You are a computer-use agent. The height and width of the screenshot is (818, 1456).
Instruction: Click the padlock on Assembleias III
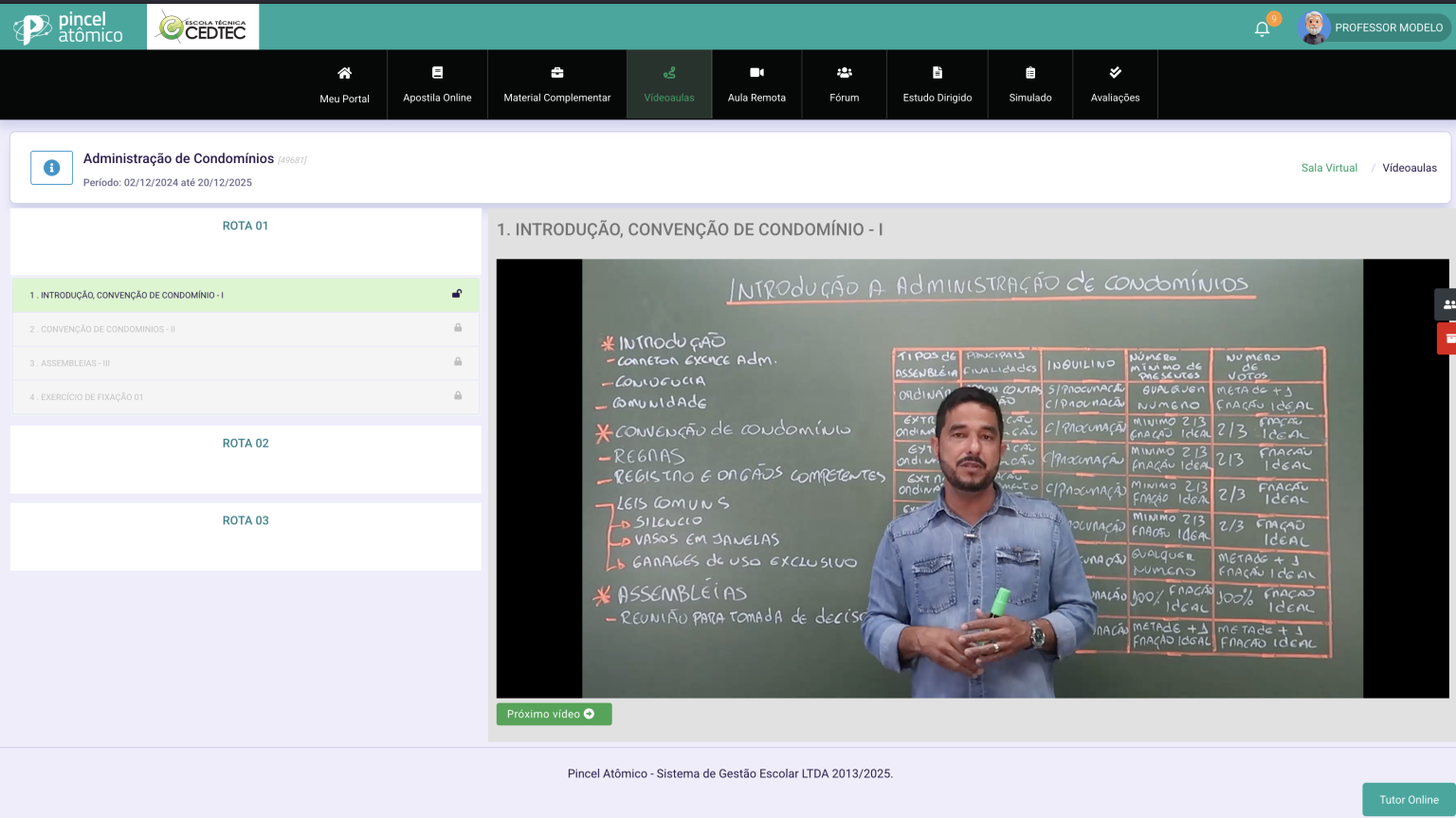coord(458,362)
